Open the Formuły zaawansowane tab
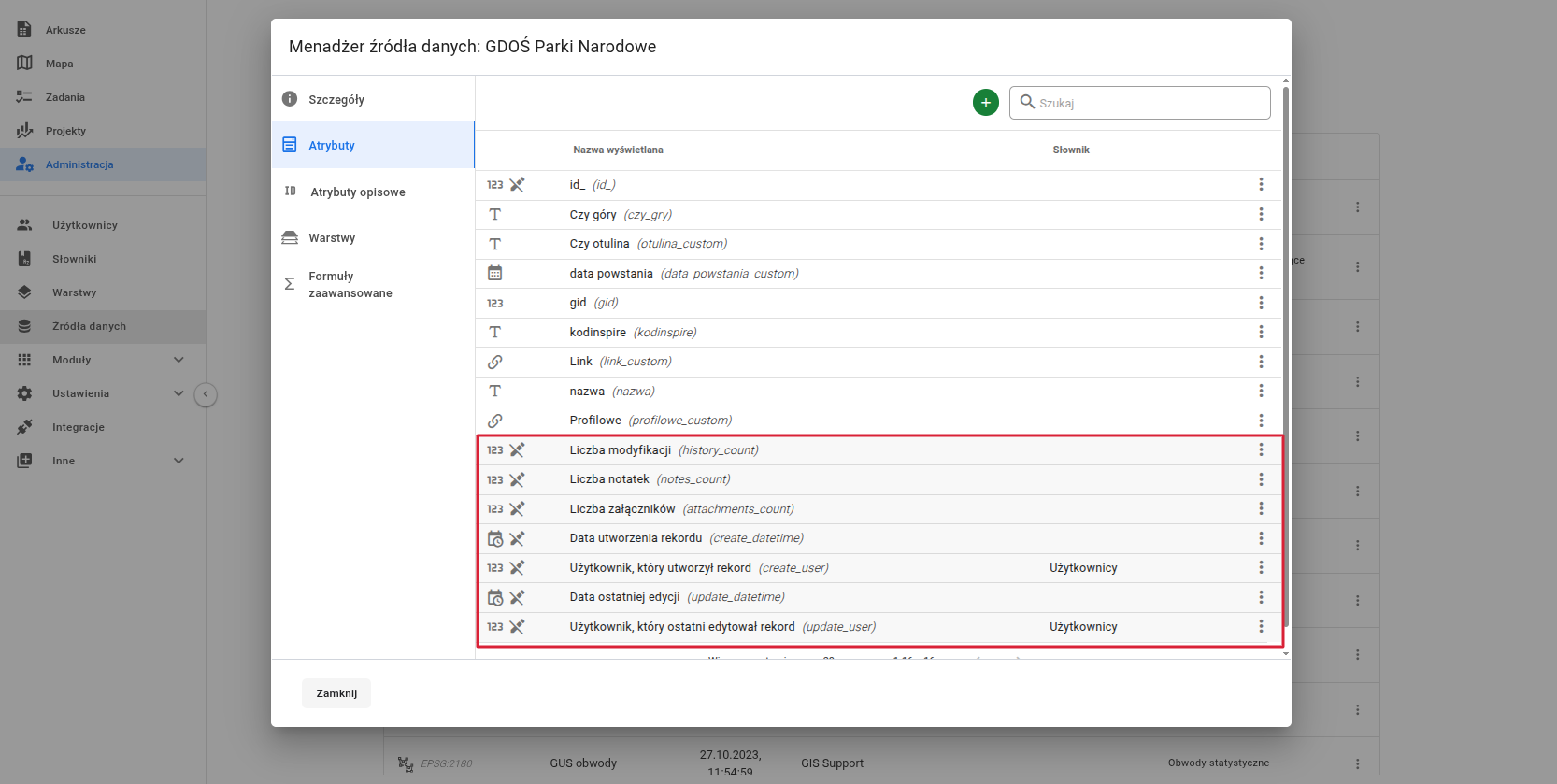1557x784 pixels. 350,285
